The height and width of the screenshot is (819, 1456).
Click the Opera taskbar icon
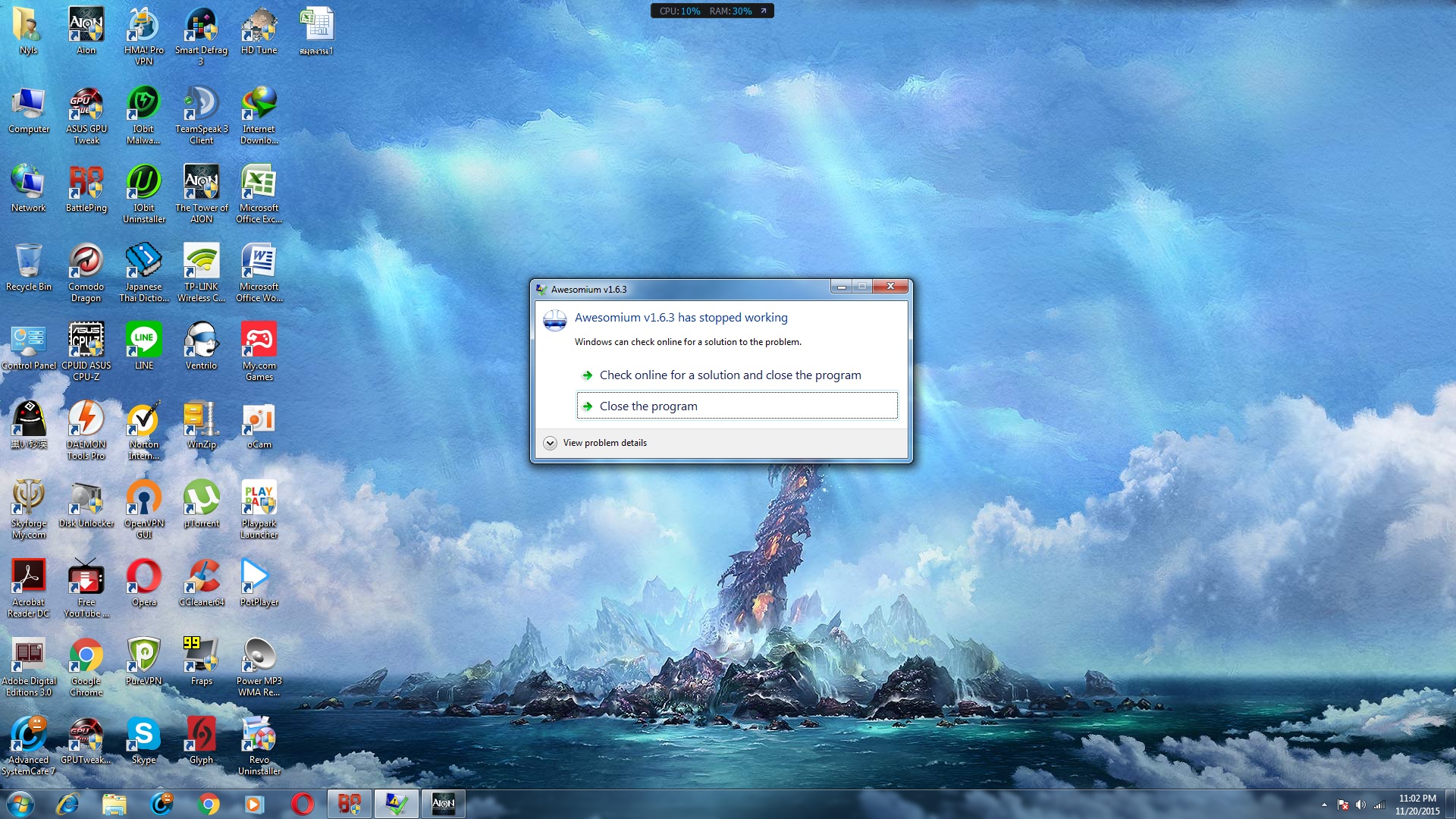[x=302, y=804]
